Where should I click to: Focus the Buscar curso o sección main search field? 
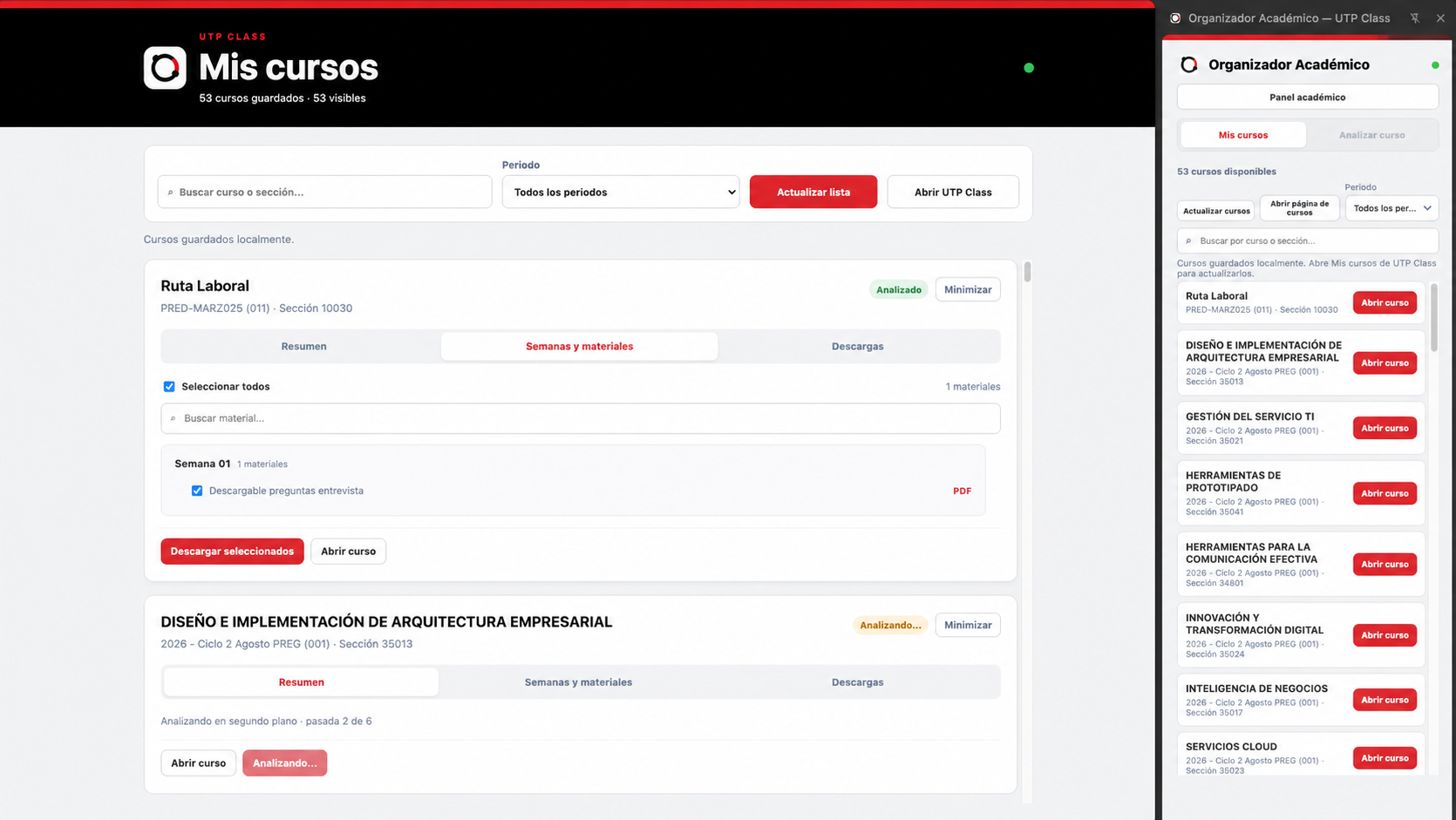click(x=324, y=192)
